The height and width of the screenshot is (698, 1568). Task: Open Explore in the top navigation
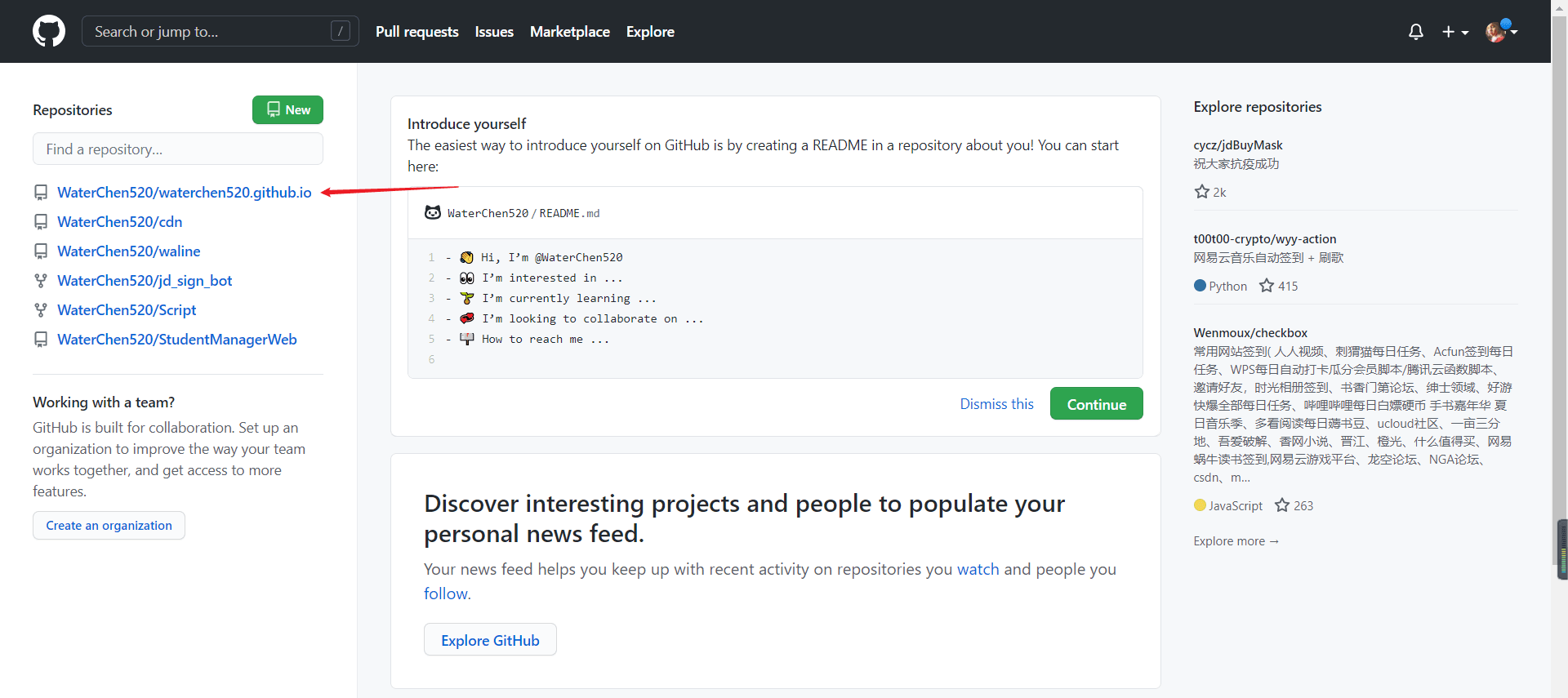pos(650,31)
